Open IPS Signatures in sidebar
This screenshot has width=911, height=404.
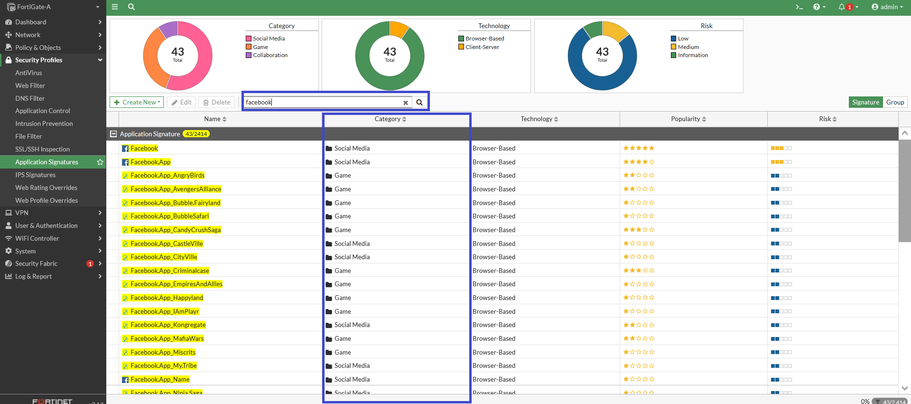pos(35,175)
